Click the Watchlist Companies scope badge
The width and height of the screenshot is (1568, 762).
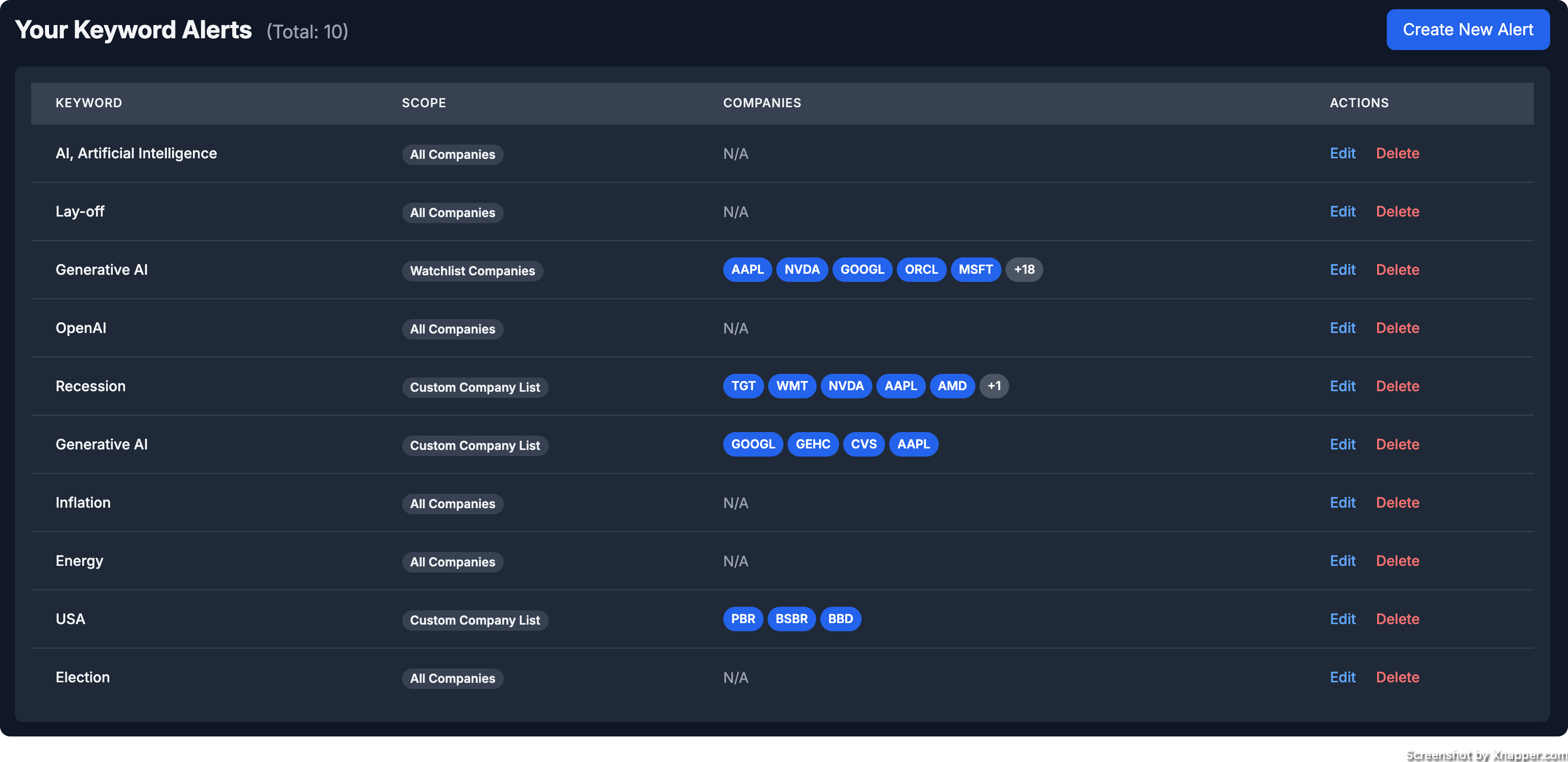coord(472,271)
